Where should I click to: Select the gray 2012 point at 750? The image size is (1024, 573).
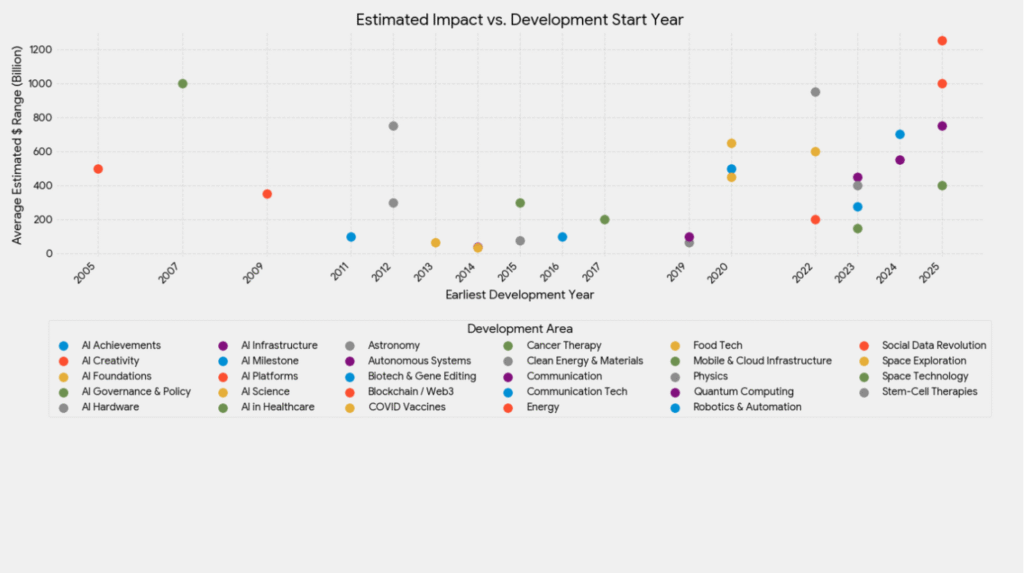coord(393,126)
